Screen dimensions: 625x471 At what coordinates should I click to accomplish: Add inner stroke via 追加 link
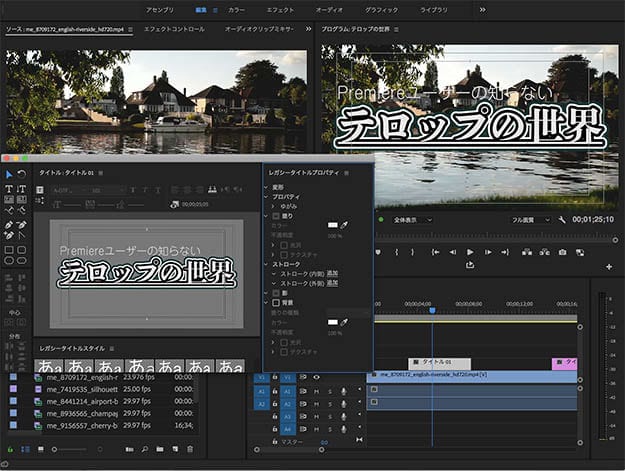coord(332,274)
